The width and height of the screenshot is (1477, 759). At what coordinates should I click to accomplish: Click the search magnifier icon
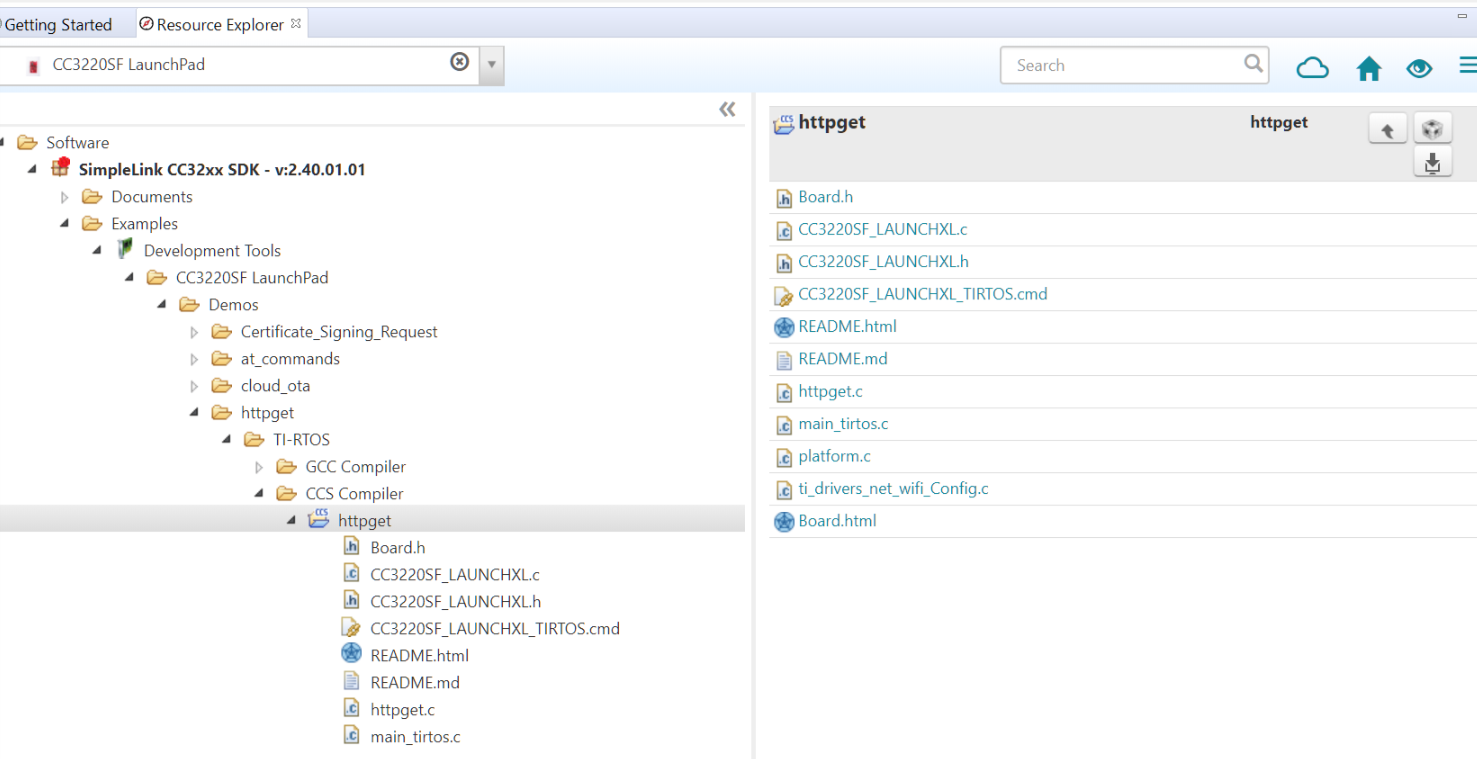1253,64
